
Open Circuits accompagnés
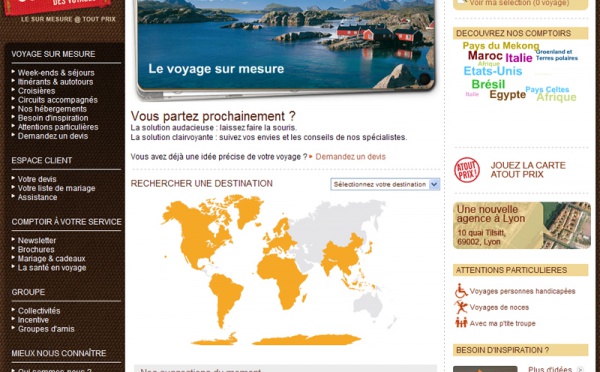click(x=57, y=100)
